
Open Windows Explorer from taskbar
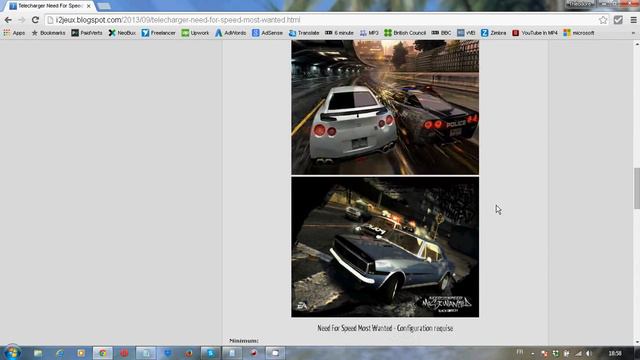[38, 353]
